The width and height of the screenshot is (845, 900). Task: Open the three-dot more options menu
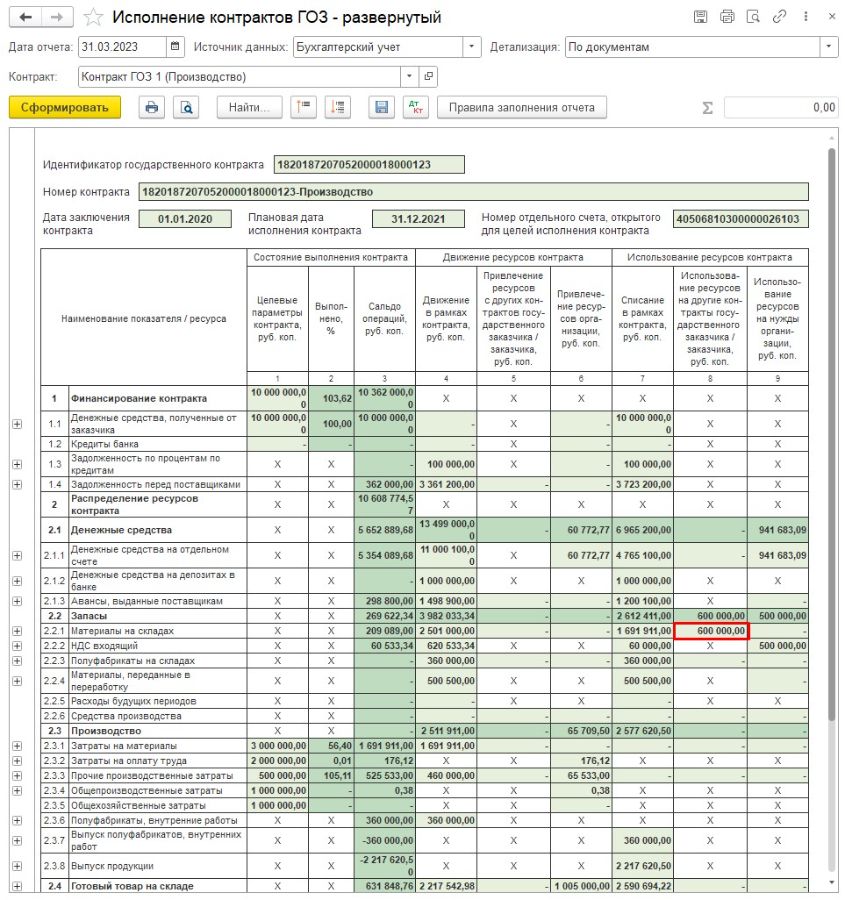[806, 17]
